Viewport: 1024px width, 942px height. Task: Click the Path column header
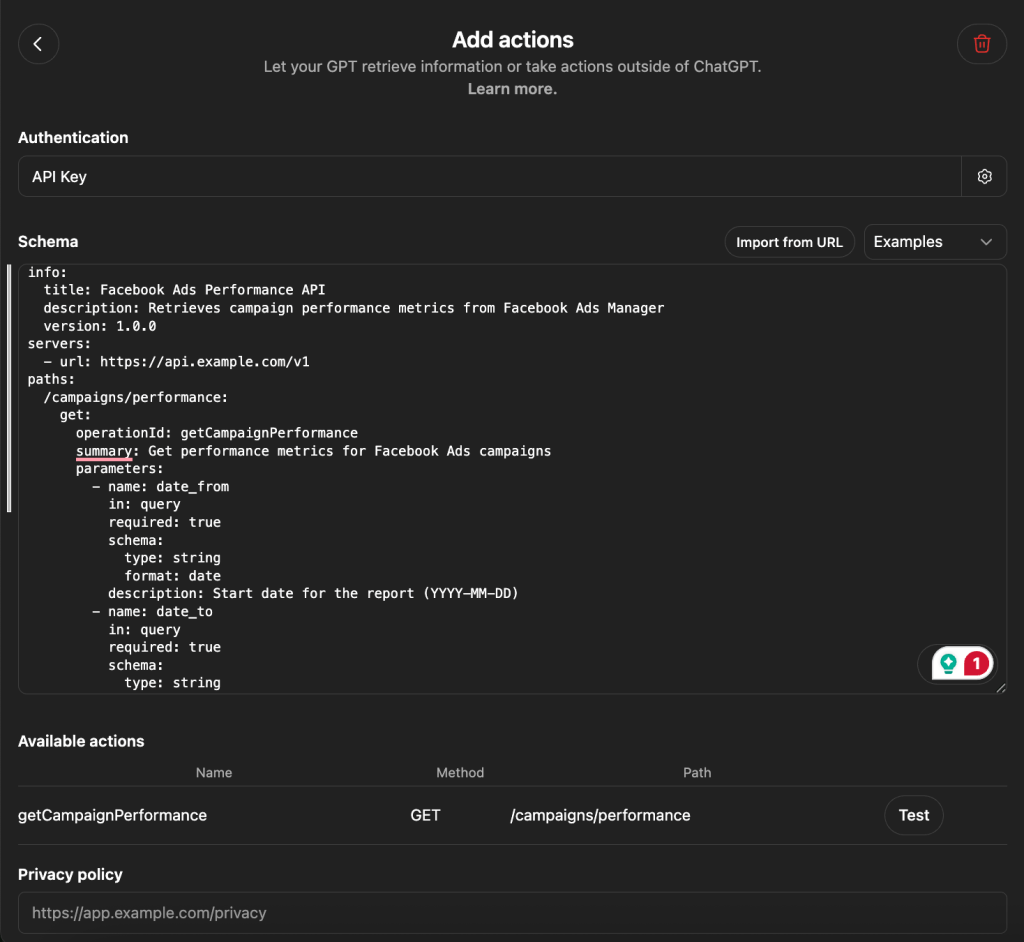click(x=697, y=772)
